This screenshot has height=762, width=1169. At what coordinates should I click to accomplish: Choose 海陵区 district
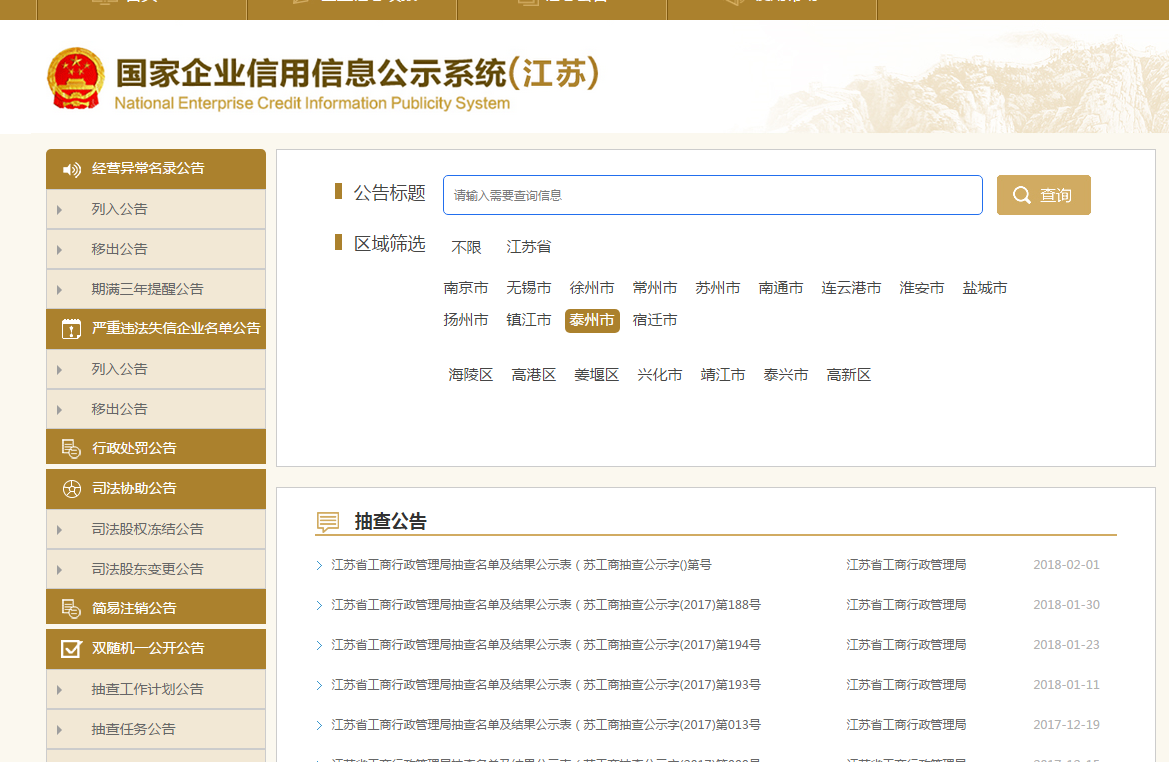click(470, 375)
